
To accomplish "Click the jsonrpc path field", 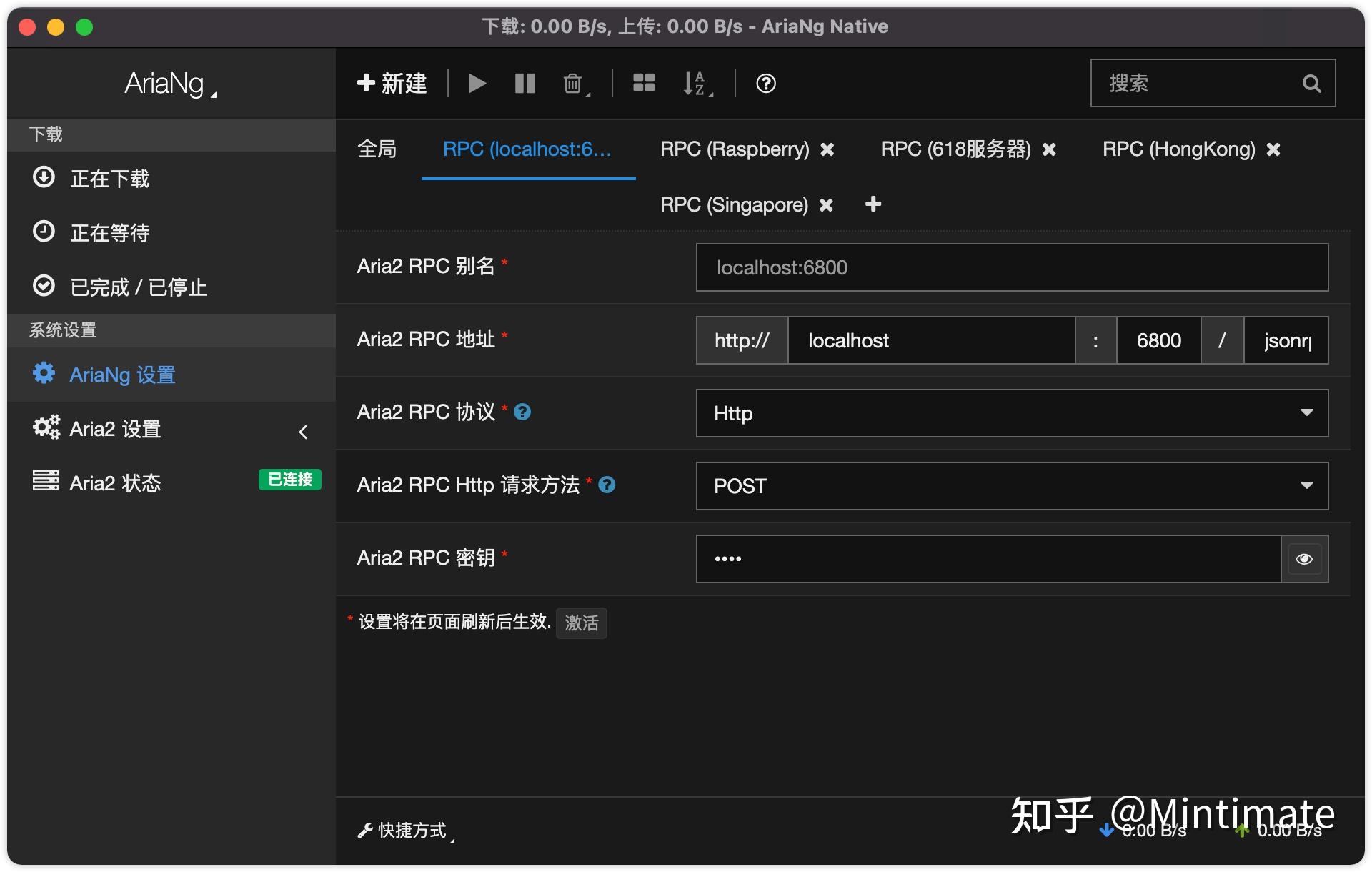I will click(x=1286, y=340).
